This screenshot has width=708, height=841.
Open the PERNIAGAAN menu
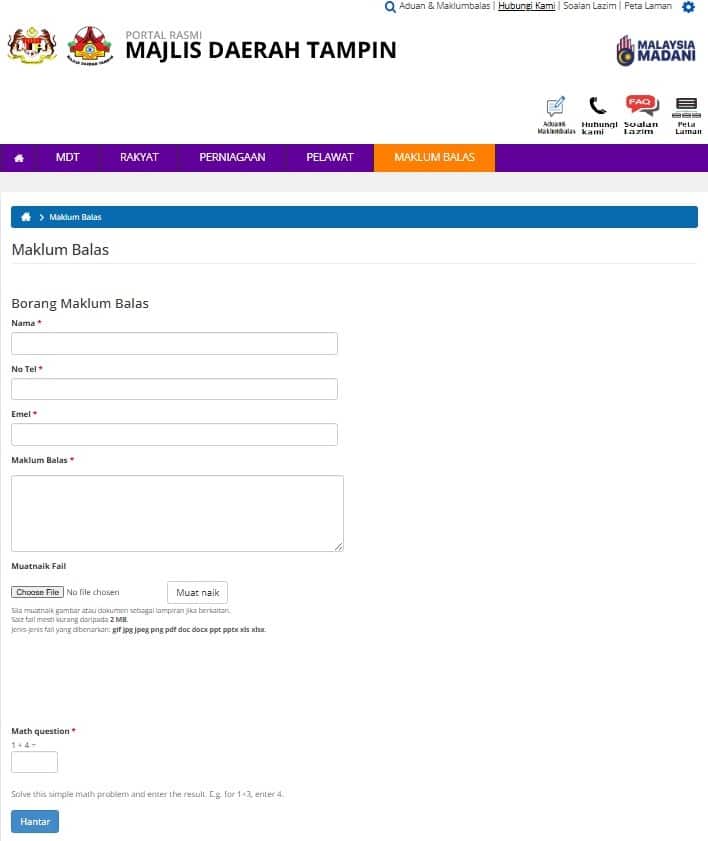click(232, 158)
